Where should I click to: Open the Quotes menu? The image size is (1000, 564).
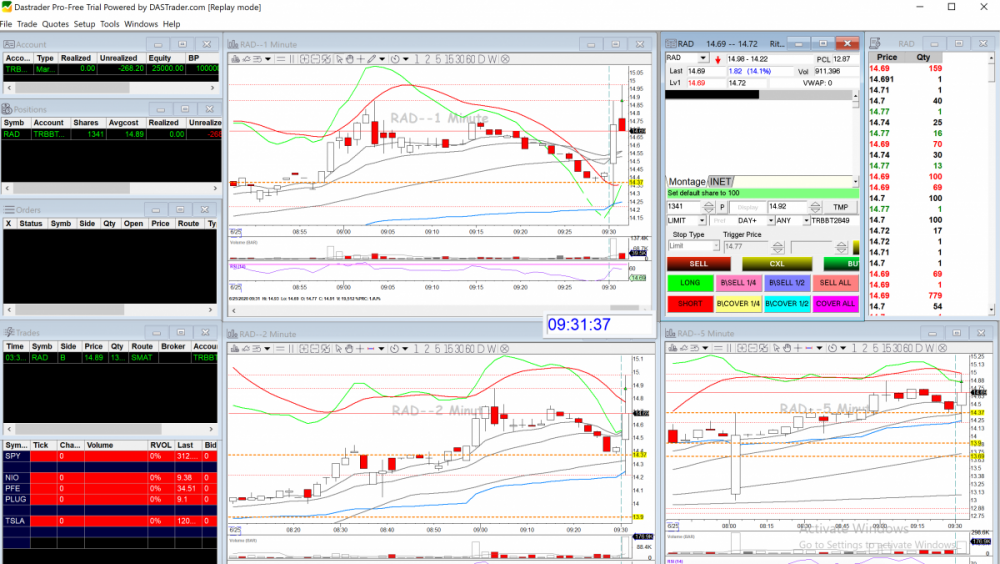click(x=55, y=23)
